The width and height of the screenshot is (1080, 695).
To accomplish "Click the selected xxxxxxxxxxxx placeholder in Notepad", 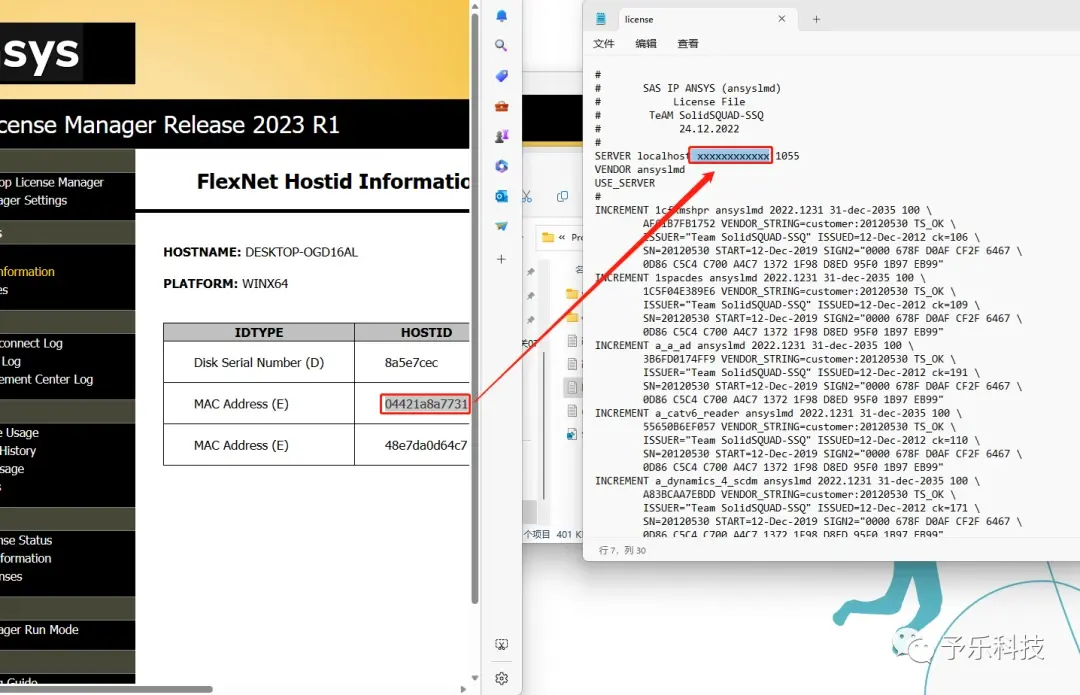I will (x=732, y=156).
